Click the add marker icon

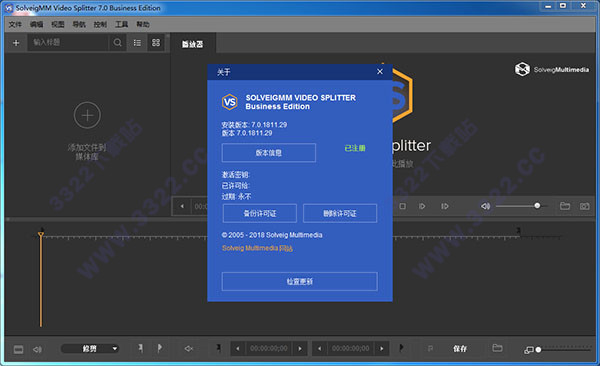(x=140, y=348)
